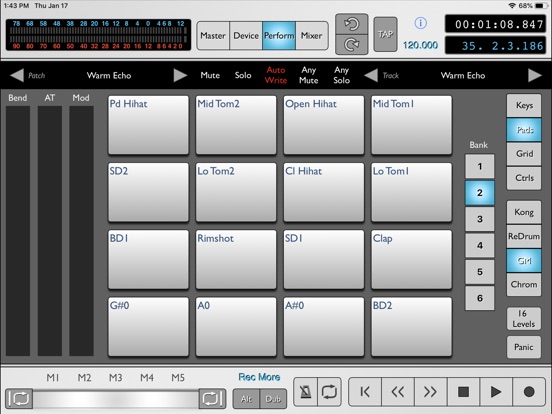Image resolution: width=552 pixels, height=414 pixels.
Task: Select next track using right arrow
Action: [535, 75]
